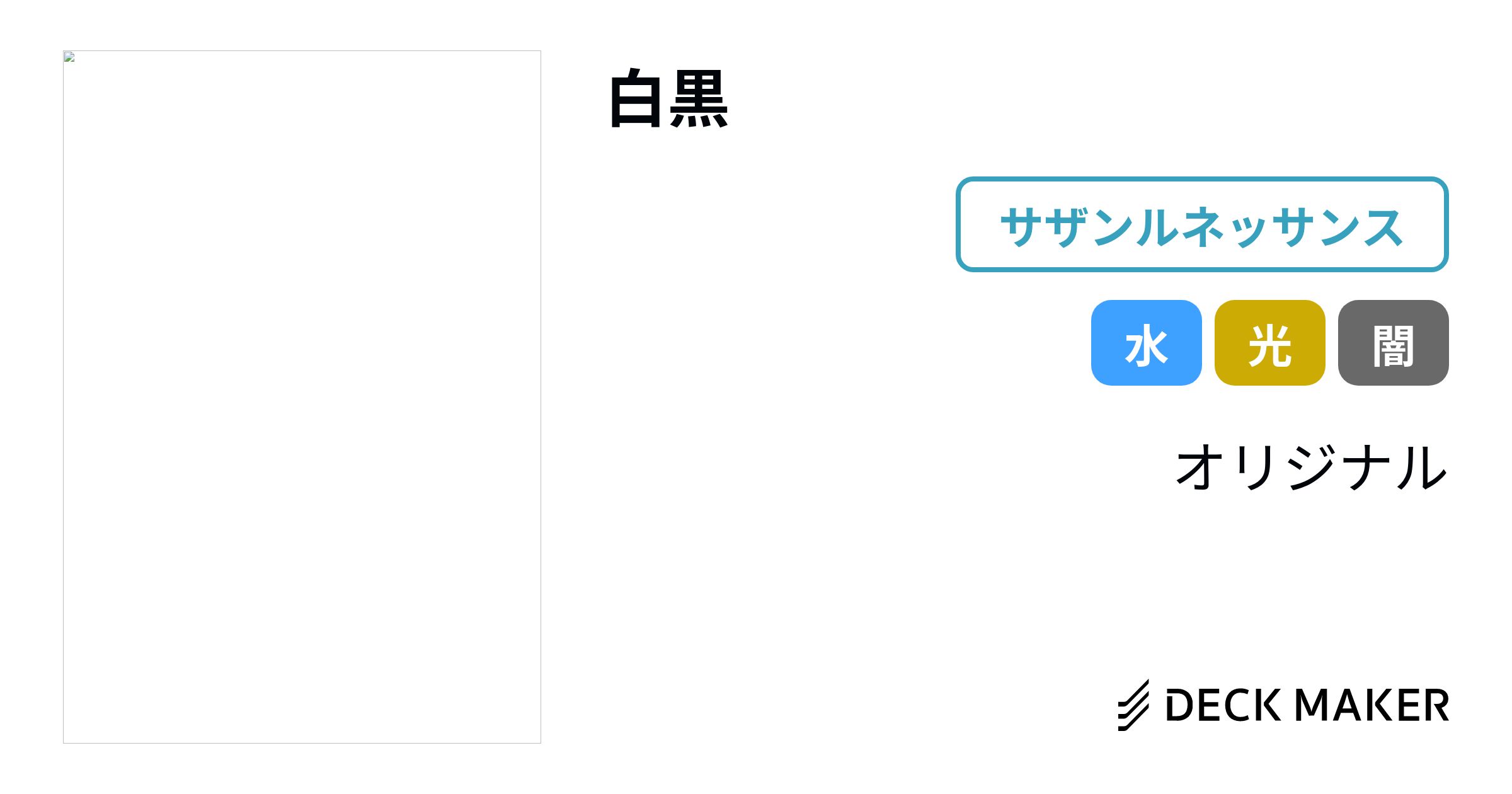Image resolution: width=1512 pixels, height=794 pixels.
Task: Click the center of the blank card preview
Action: point(302,397)
